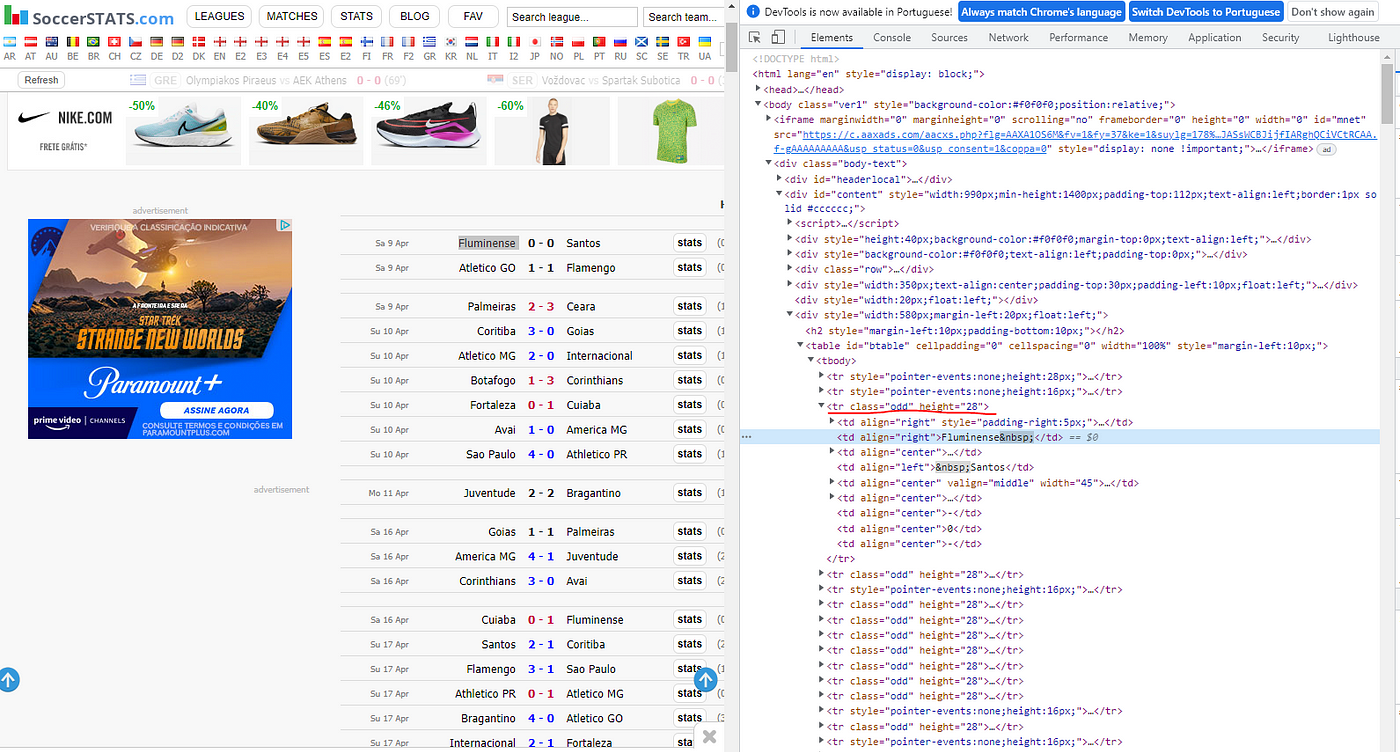Choose the Australia (AU) flag icon

[x=51, y=42]
